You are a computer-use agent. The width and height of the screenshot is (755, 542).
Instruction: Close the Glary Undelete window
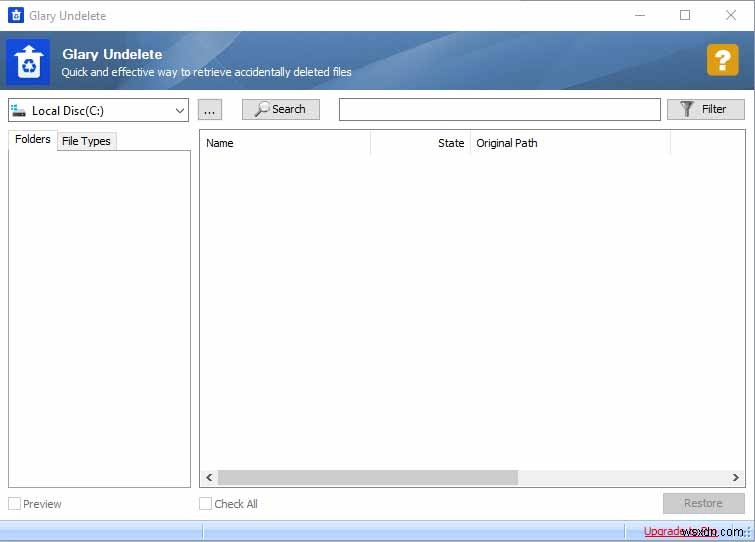tap(731, 15)
